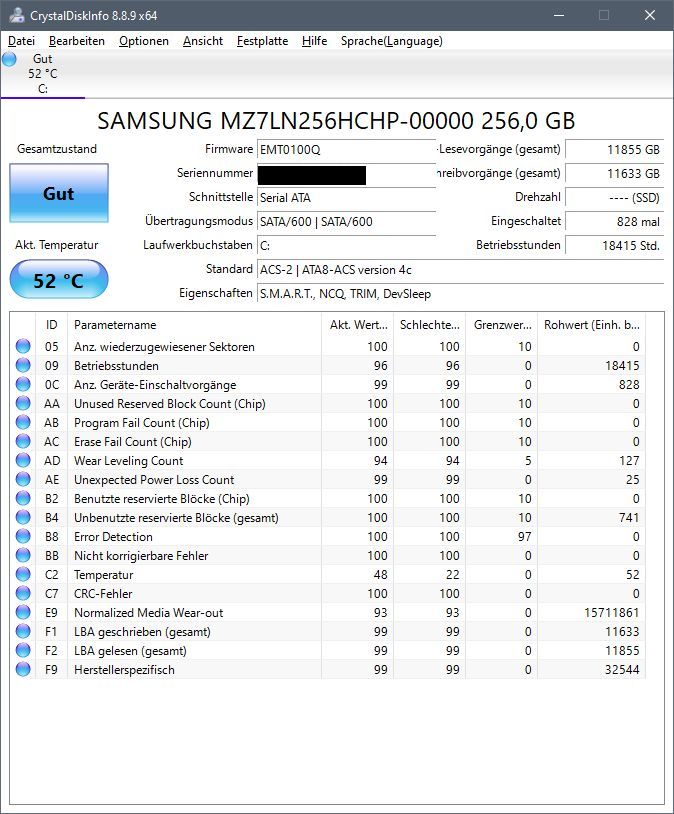Click the Gesamtzustand label
674x814 pixels.
point(57,149)
